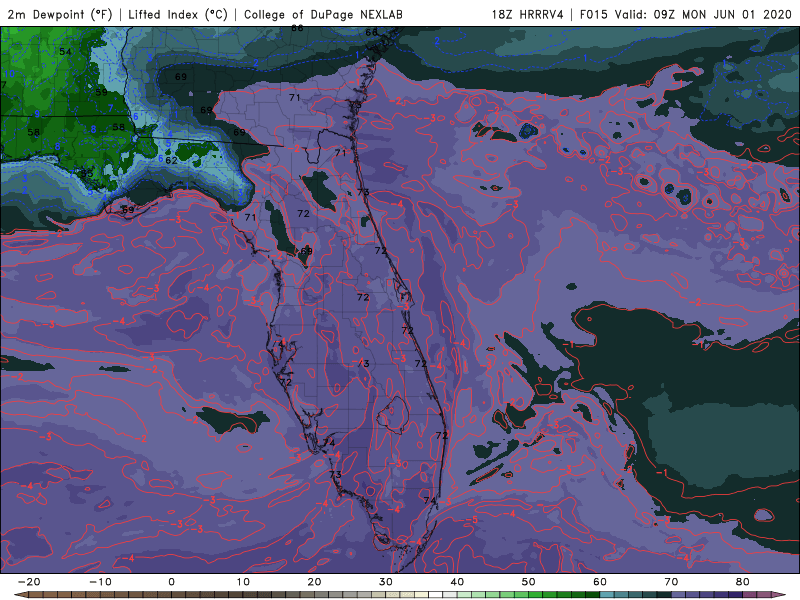Click the -5 lifted index contour label
This screenshot has height=600, width=800.
coord(471,519)
